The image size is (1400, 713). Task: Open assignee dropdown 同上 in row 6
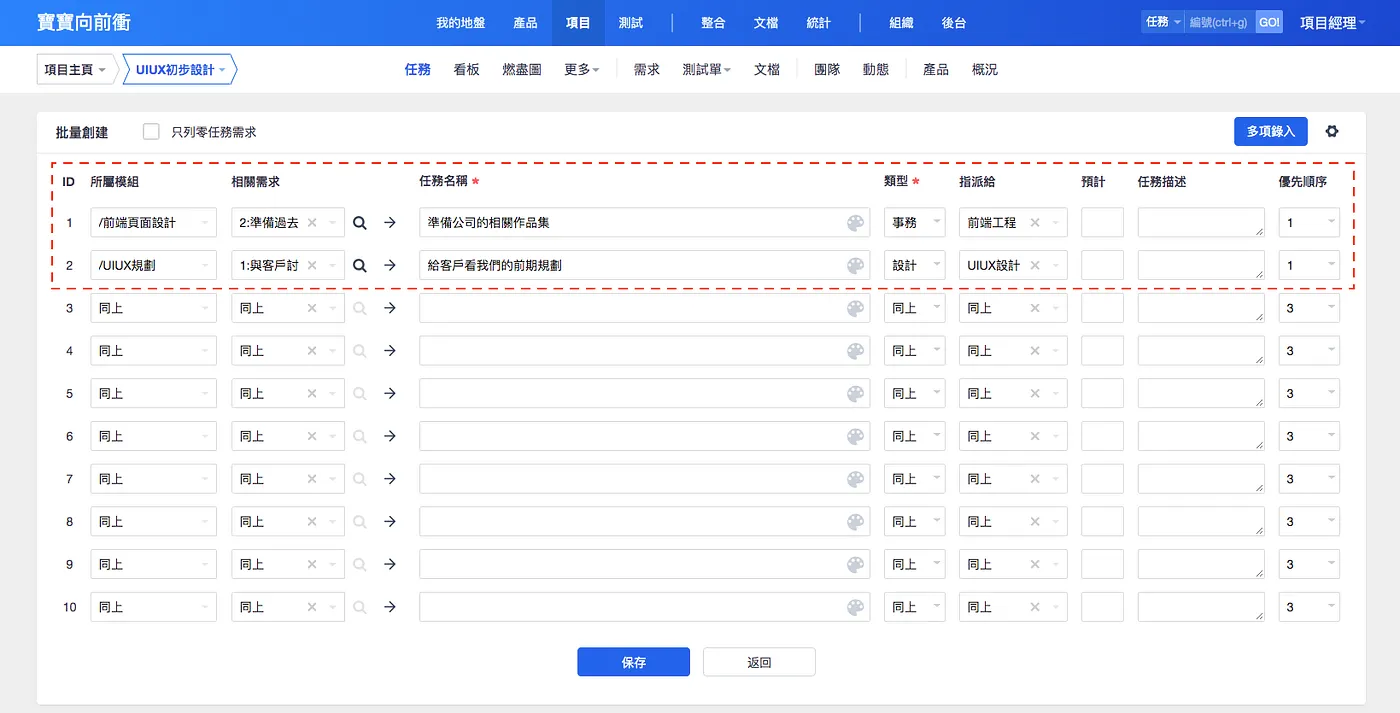pyautogui.click(x=1013, y=436)
